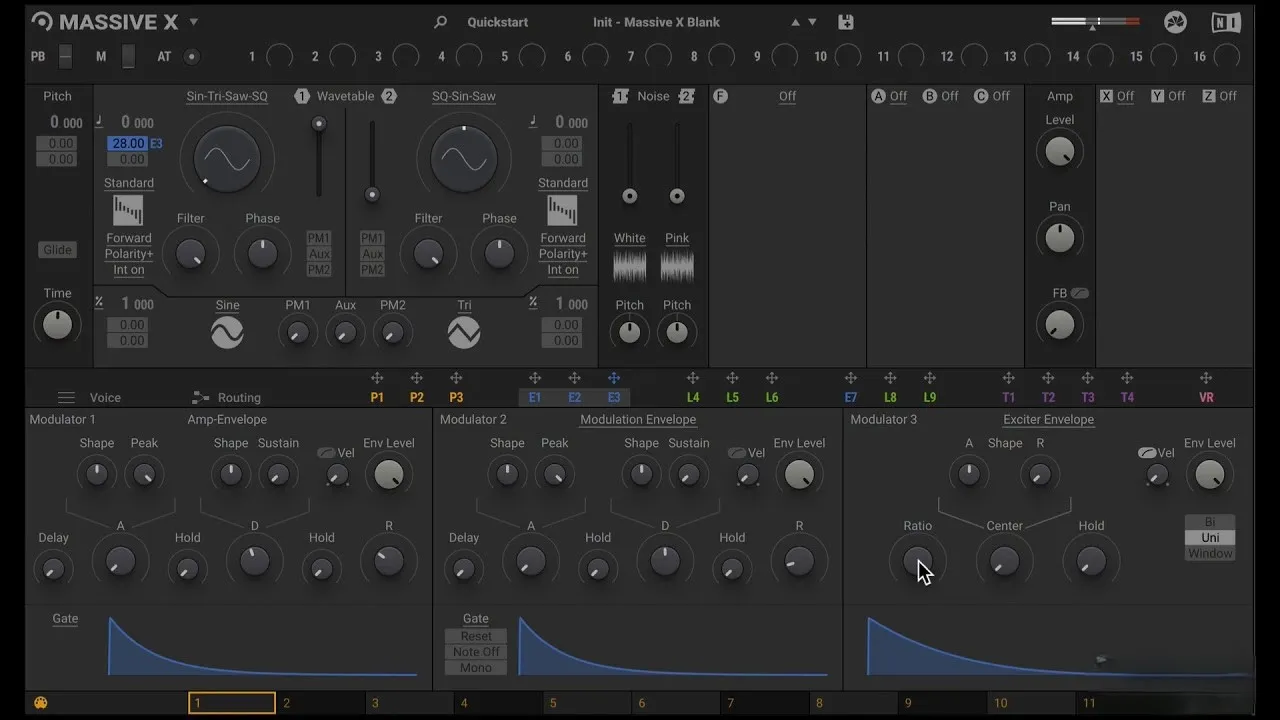
Task: Click oscillator 1 PM1 routing button
Action: [x=319, y=238]
